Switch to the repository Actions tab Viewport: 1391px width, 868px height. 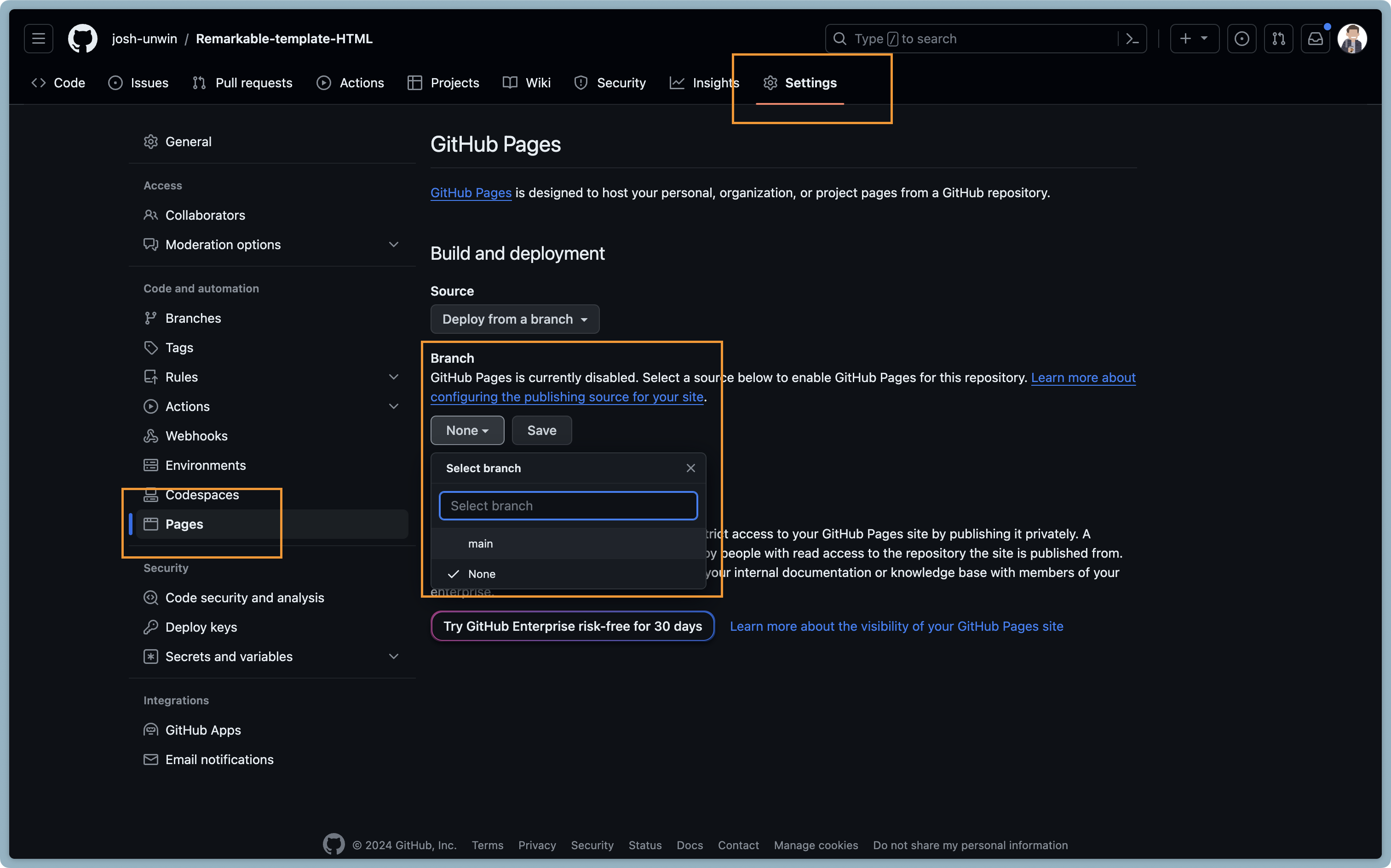351,83
